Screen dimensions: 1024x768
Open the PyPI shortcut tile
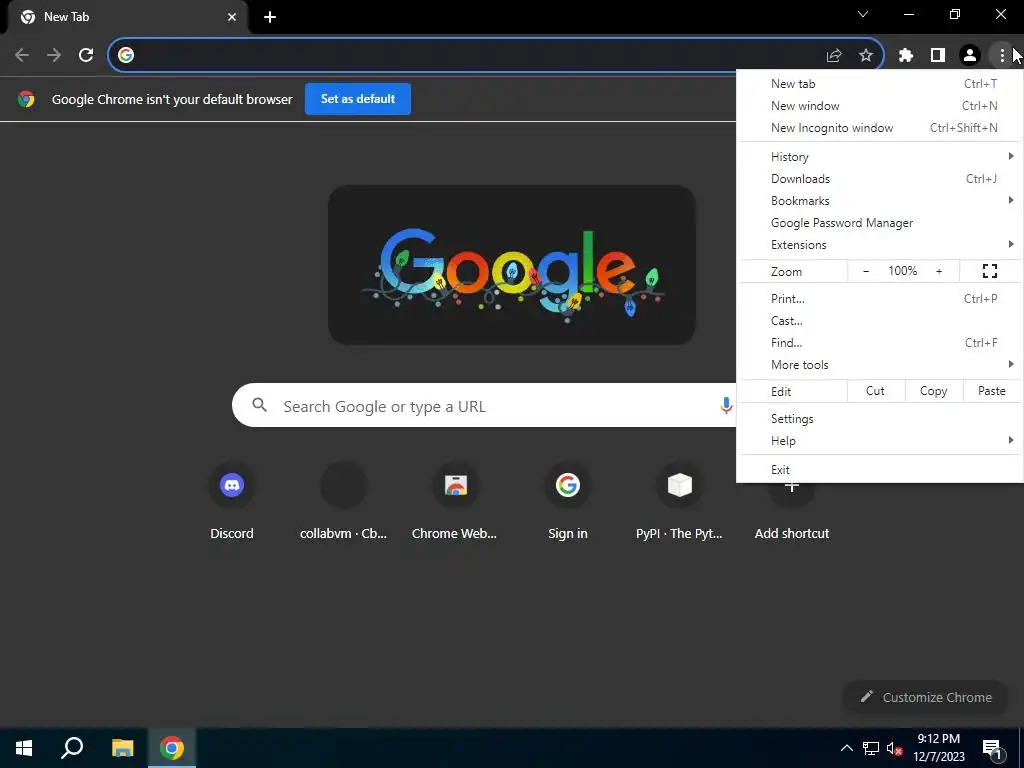click(679, 502)
